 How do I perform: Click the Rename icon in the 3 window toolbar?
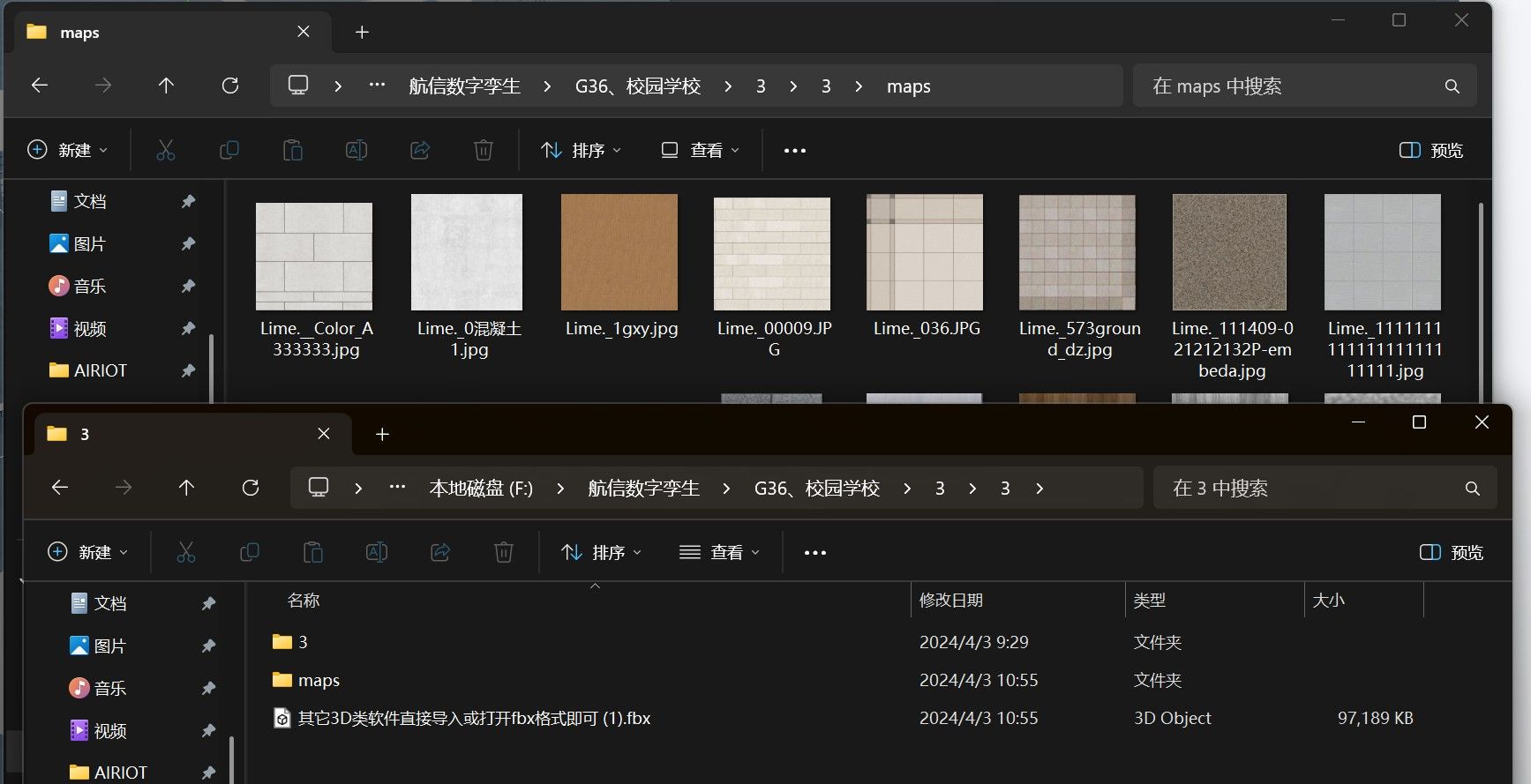377,552
